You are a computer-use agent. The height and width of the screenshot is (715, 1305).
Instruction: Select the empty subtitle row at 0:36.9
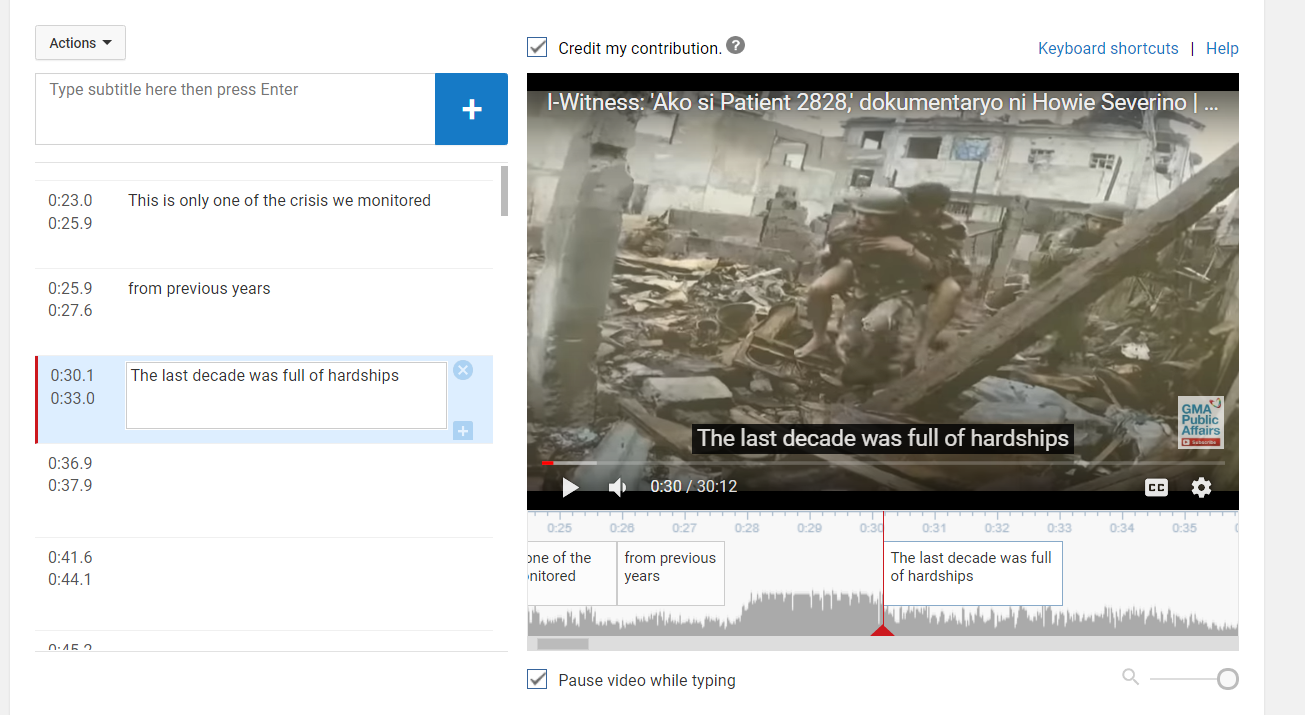coord(264,490)
